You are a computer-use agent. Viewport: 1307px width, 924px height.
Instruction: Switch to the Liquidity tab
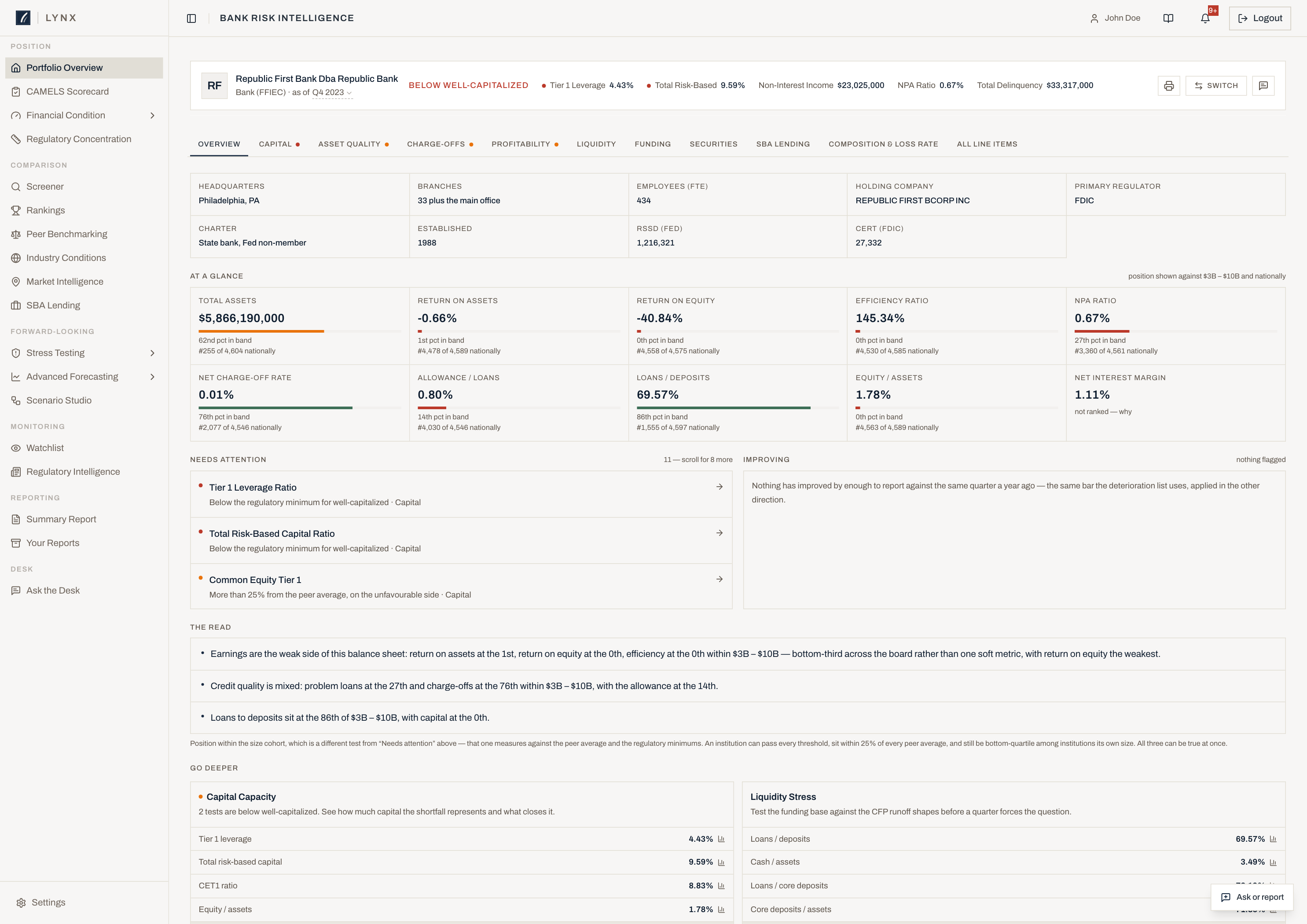[596, 144]
